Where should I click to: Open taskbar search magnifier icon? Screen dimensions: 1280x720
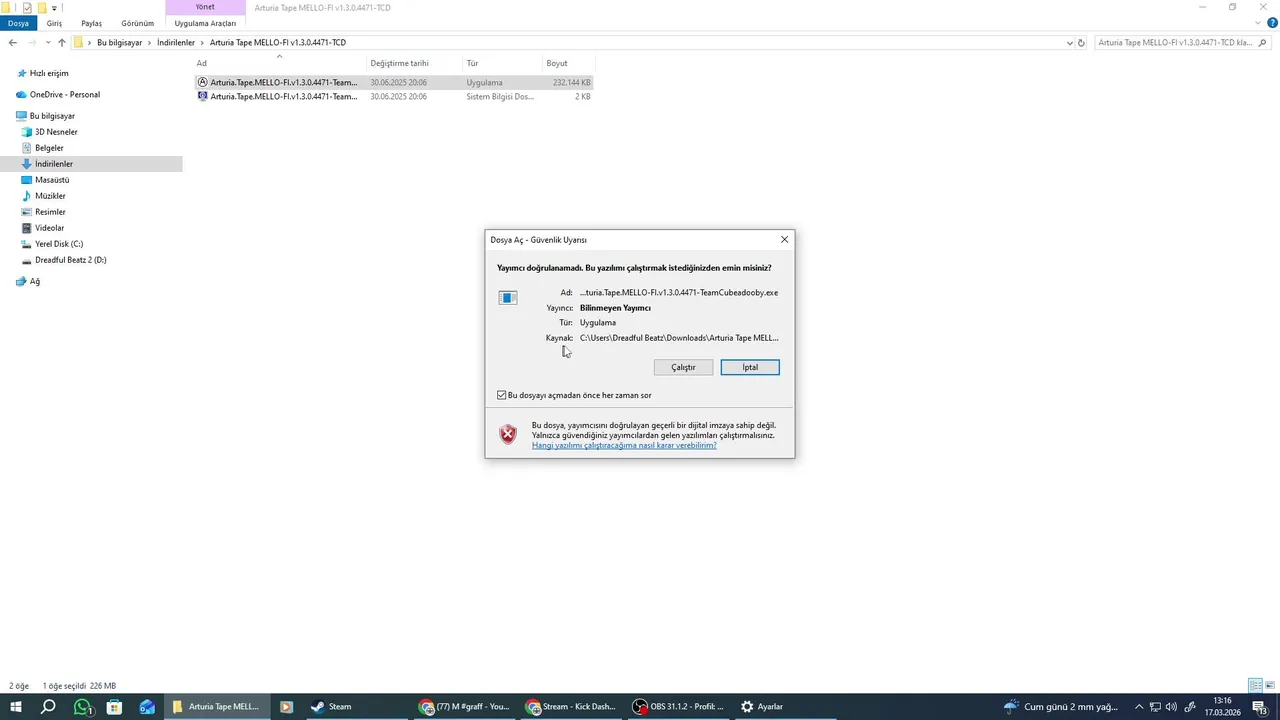(x=48, y=707)
